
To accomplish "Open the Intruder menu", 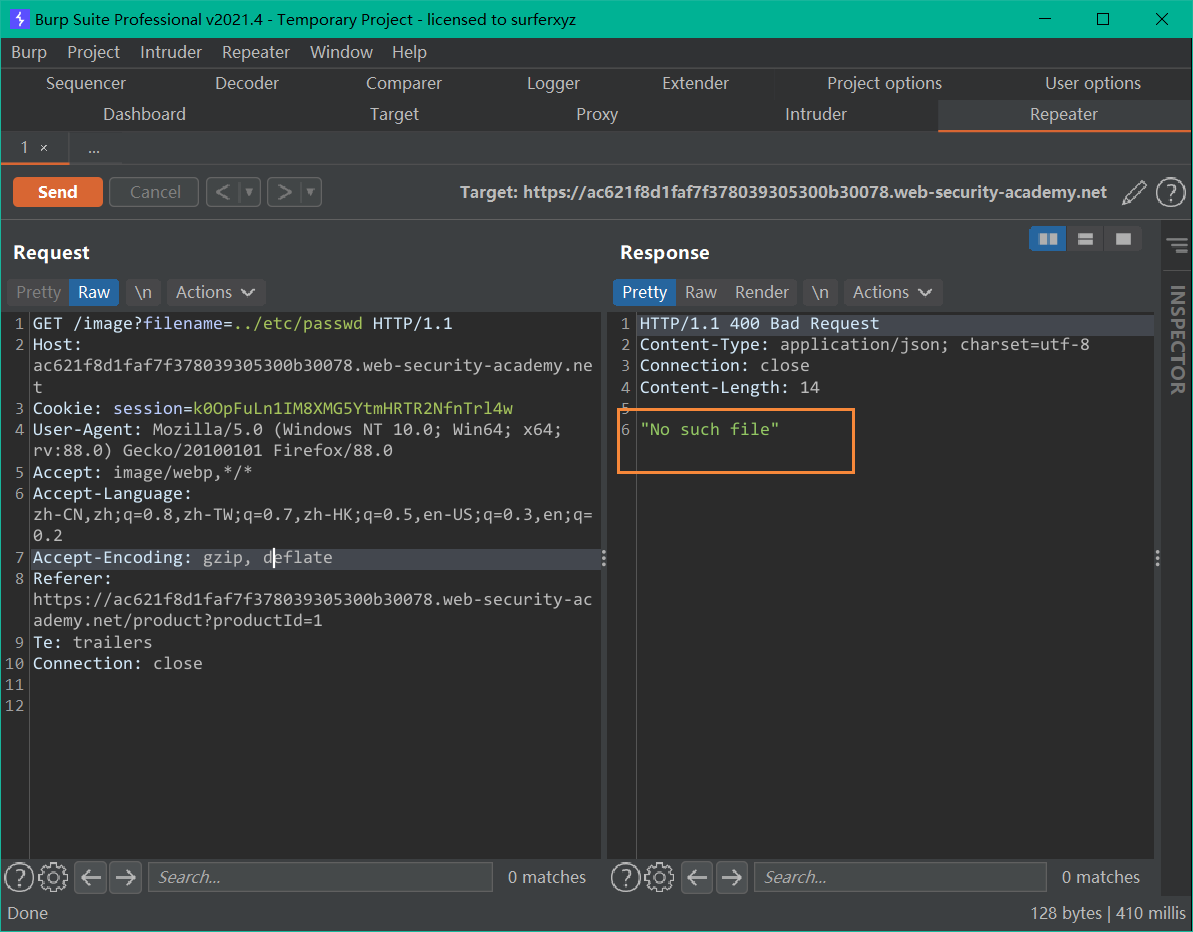I will 171,52.
